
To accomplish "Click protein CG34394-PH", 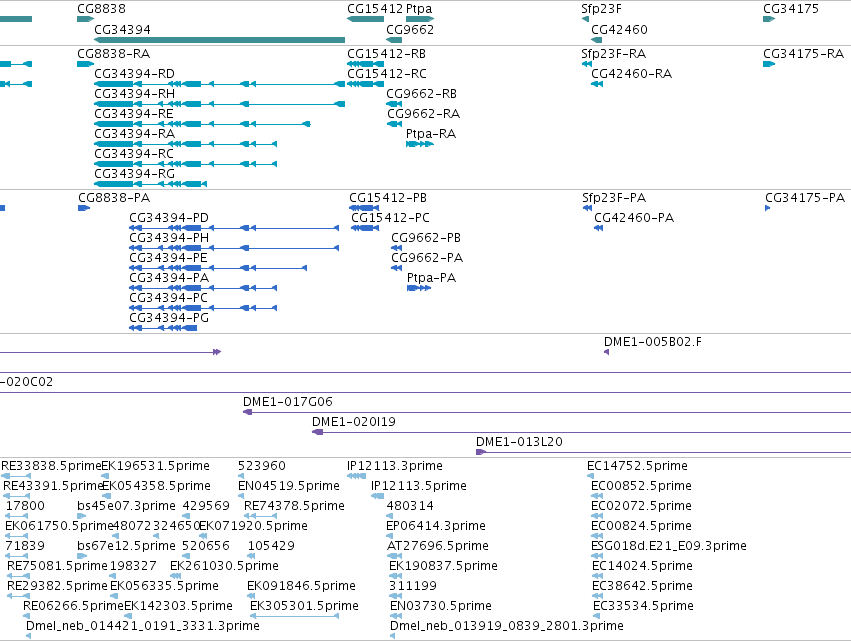I will click(169, 238).
